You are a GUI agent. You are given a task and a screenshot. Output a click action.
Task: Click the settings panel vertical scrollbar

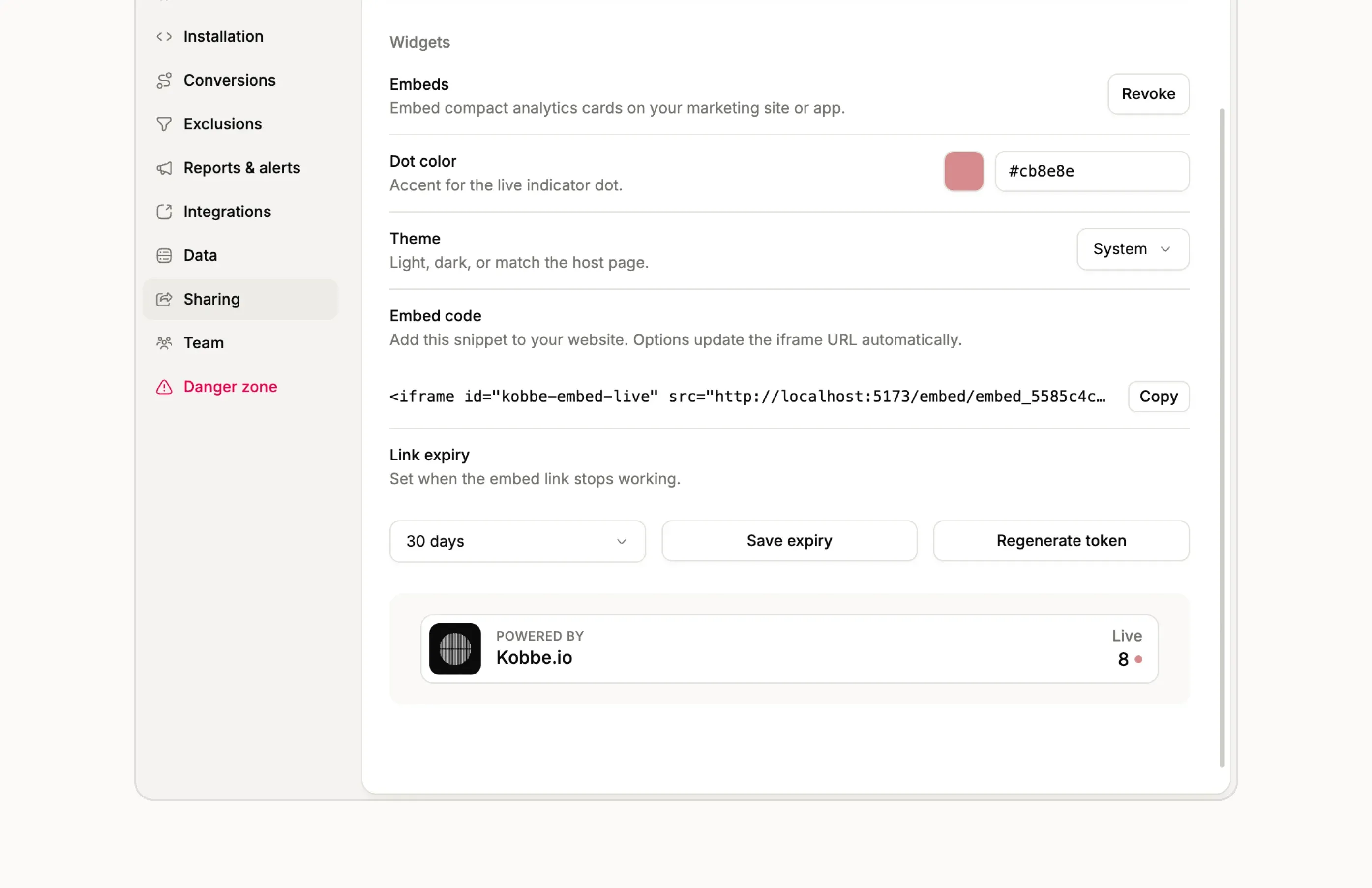tap(1221, 438)
